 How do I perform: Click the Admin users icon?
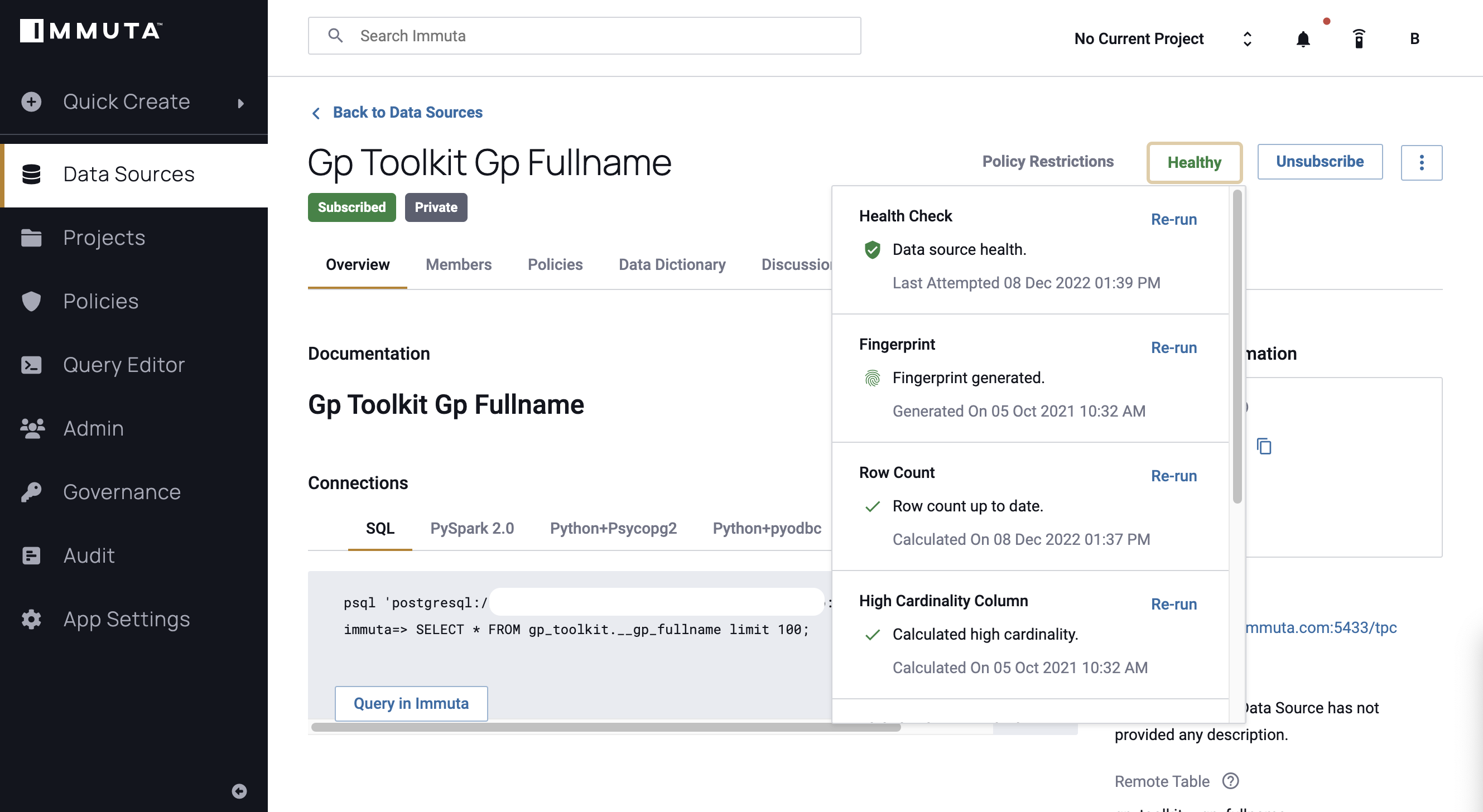point(32,429)
